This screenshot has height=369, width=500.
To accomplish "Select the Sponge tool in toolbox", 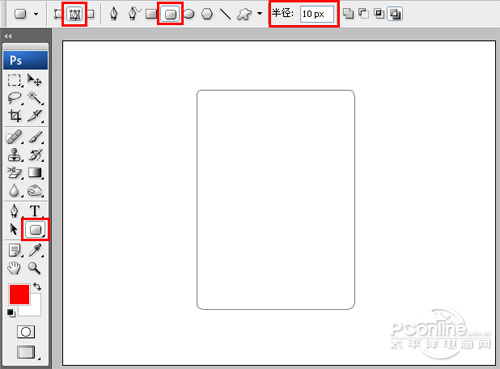I will pyautogui.click(x=35, y=191).
